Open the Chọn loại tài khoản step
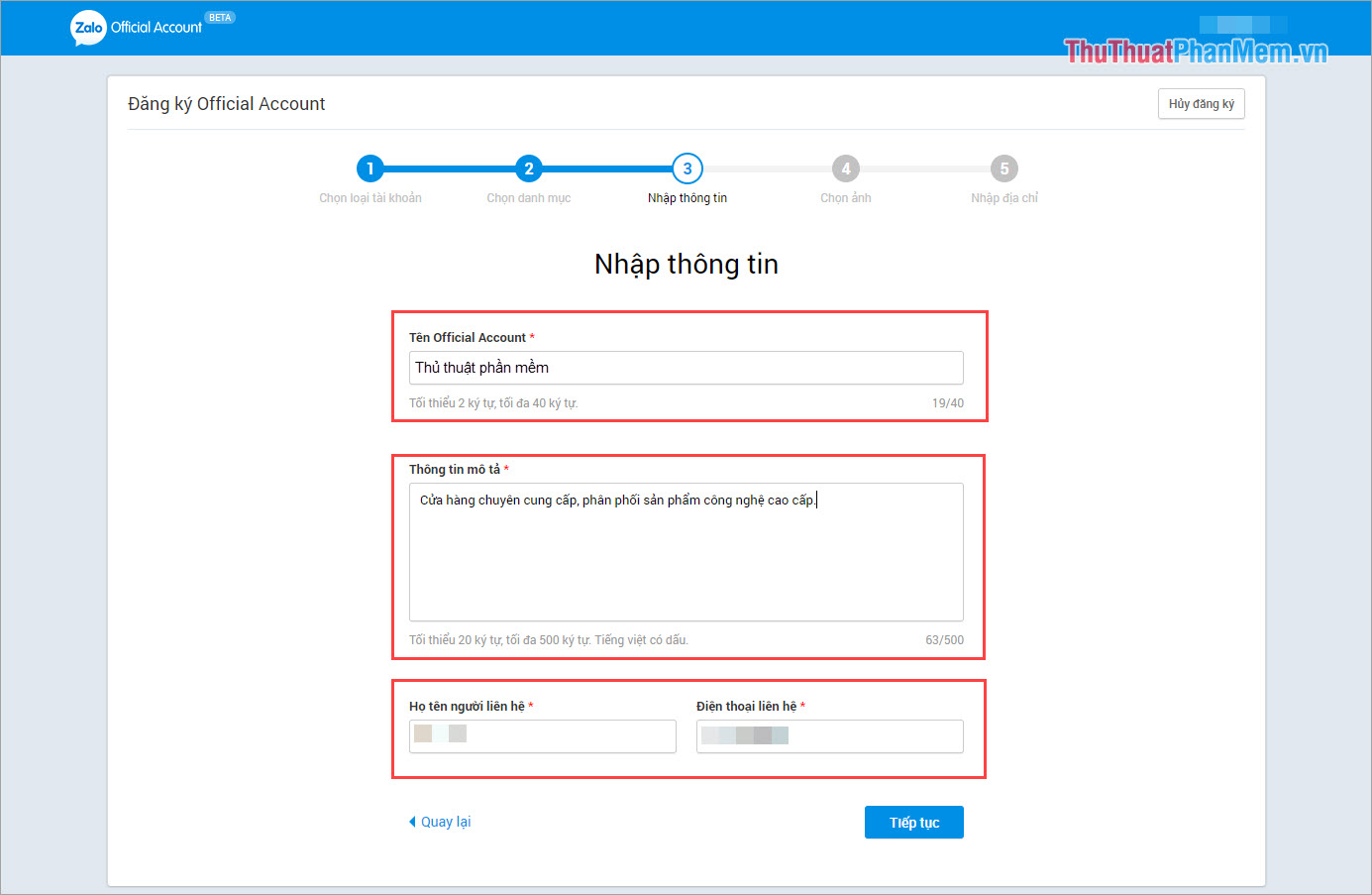The width and height of the screenshot is (1372, 895). point(370,197)
